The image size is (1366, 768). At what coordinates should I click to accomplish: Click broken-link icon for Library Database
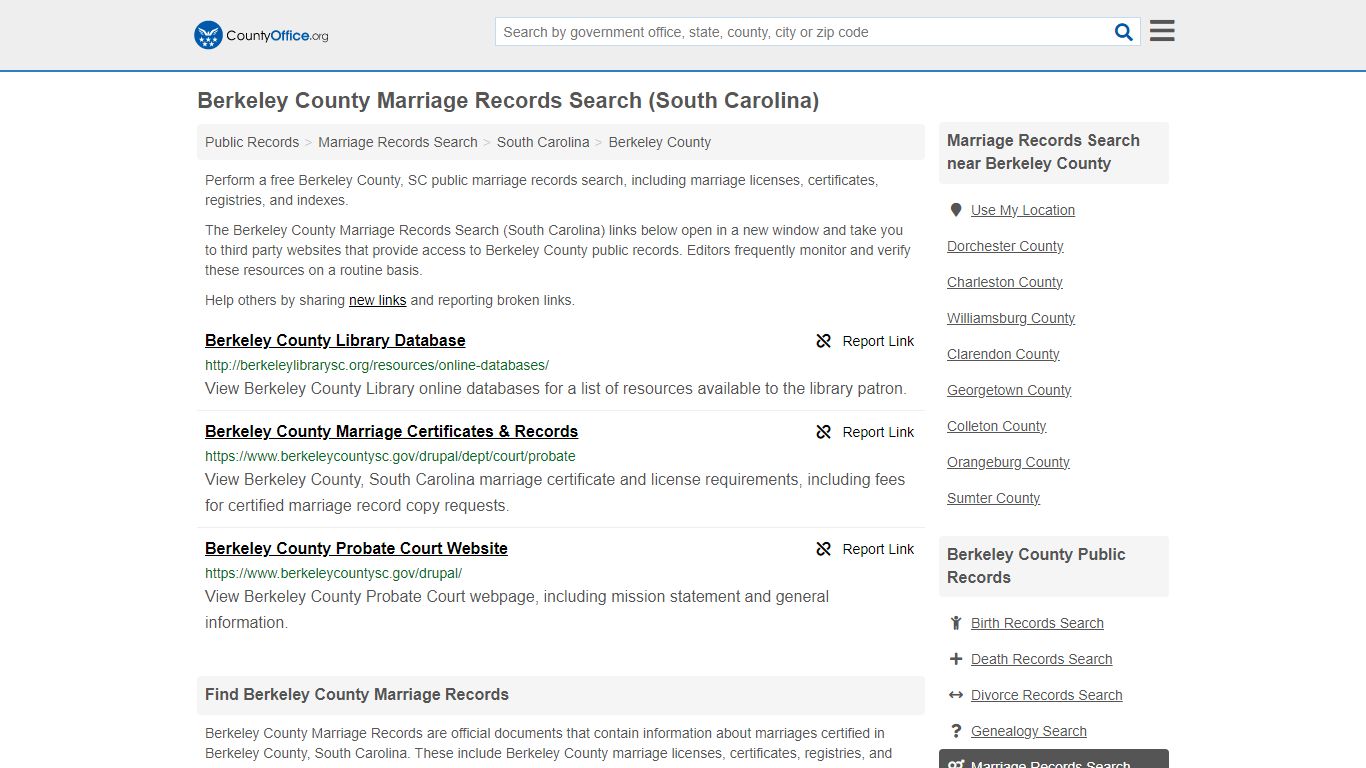click(x=824, y=341)
